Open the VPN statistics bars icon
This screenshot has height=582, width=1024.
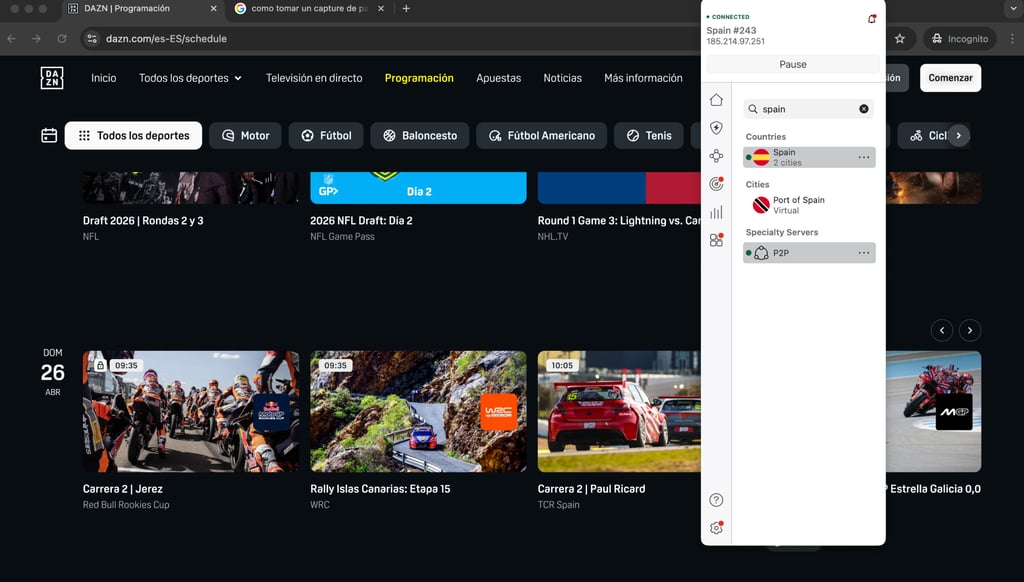pos(716,212)
